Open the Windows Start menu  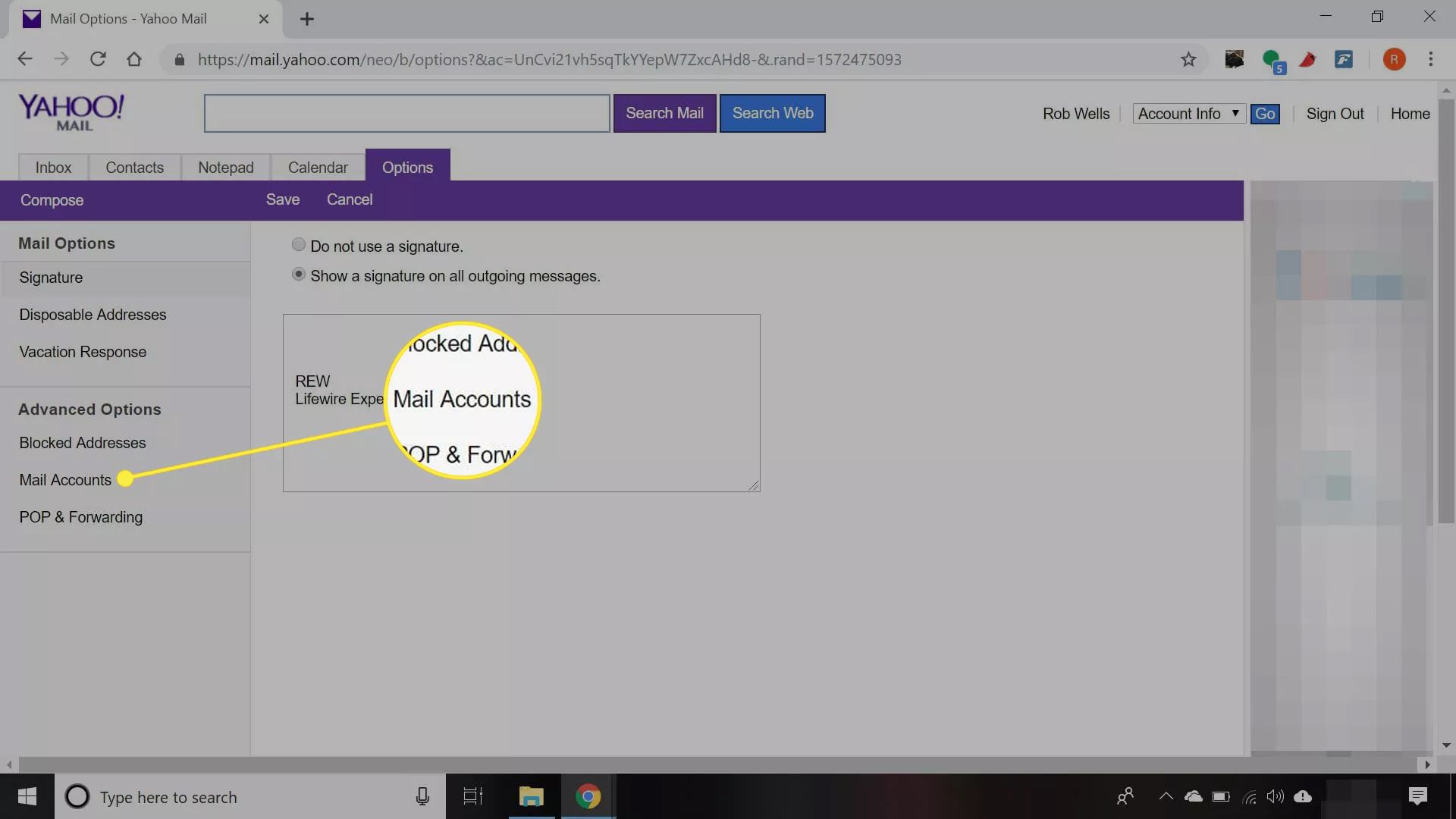coord(27,796)
